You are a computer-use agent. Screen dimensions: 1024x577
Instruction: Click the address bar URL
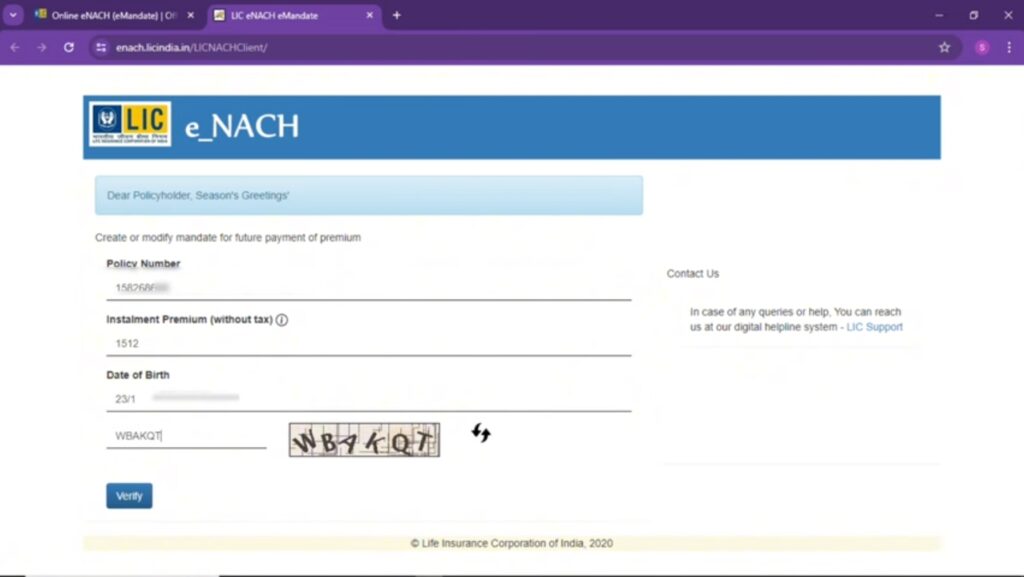(x=191, y=48)
